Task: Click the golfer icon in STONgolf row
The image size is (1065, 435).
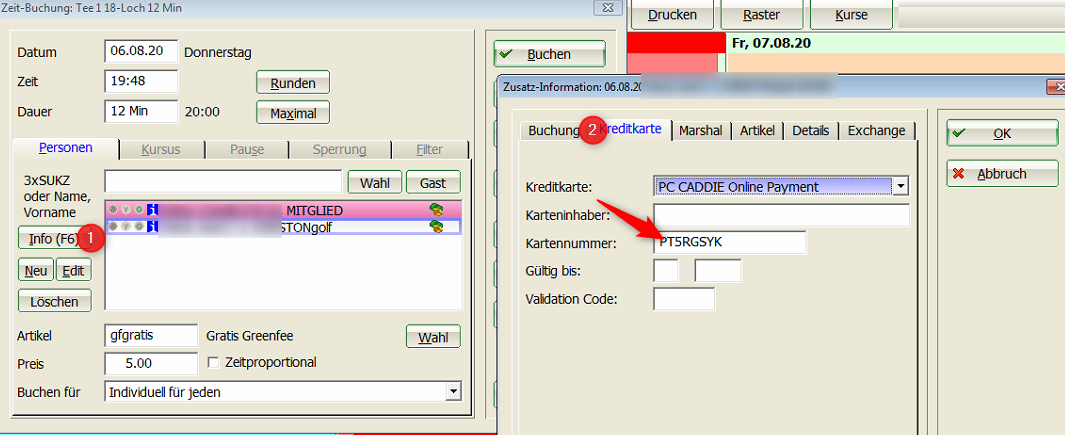Action: click(x=437, y=227)
